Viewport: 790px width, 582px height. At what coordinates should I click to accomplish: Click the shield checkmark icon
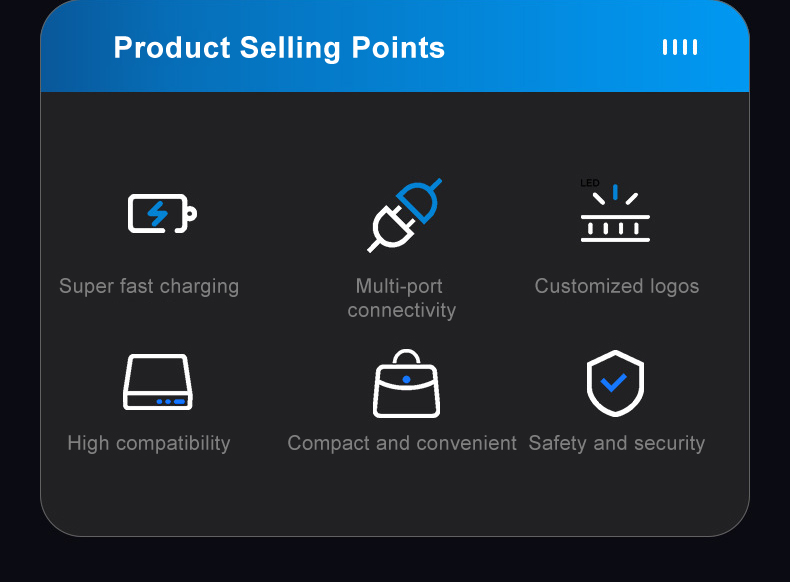(x=615, y=383)
